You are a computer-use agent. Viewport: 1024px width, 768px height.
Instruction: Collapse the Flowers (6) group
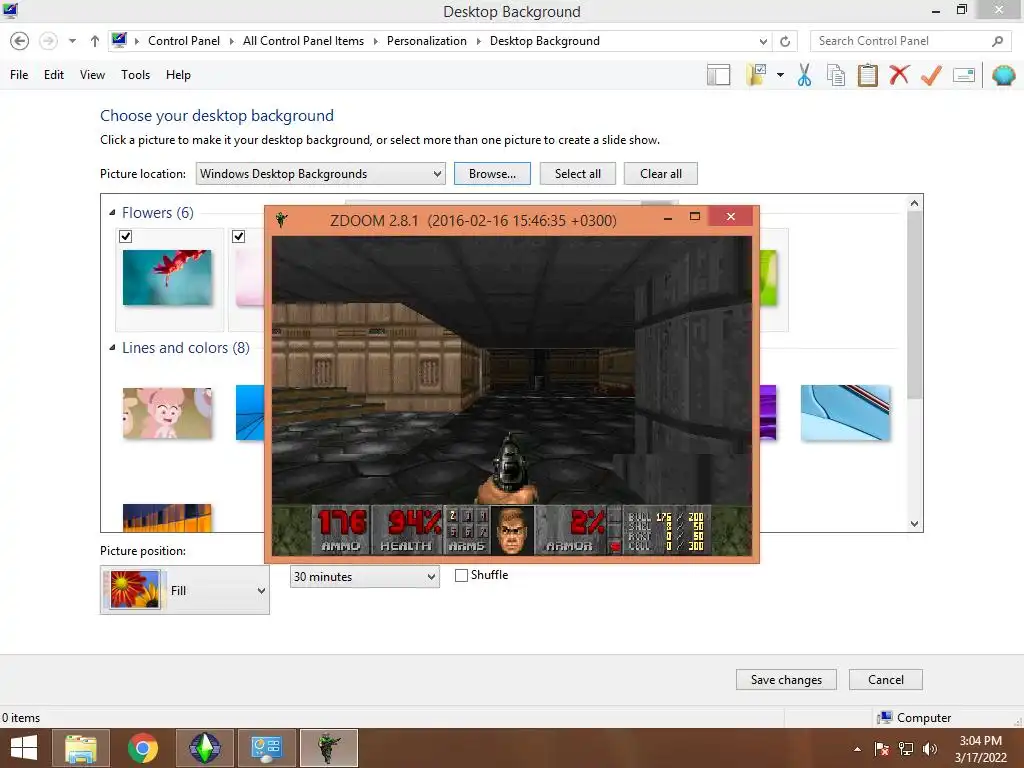coord(112,213)
